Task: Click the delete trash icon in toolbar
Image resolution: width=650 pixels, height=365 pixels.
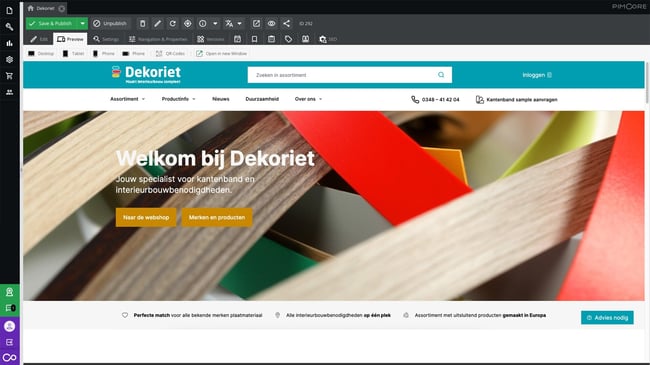Action: [x=142, y=24]
